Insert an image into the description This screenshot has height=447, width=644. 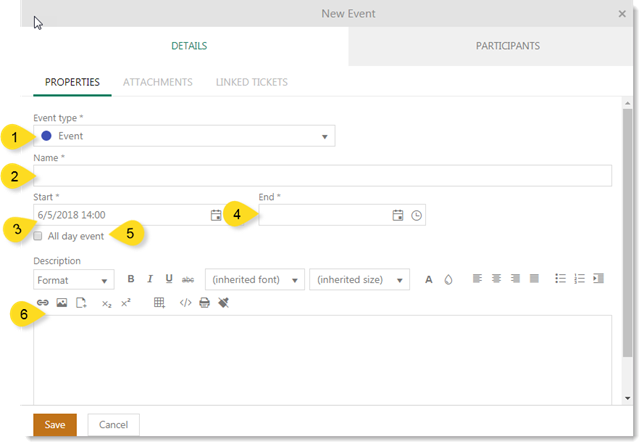(x=62, y=303)
